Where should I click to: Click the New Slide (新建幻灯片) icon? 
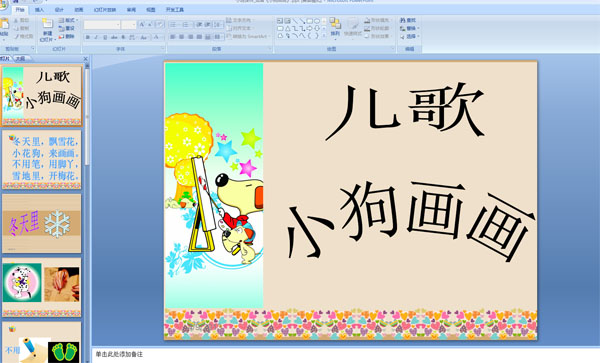pos(48,24)
